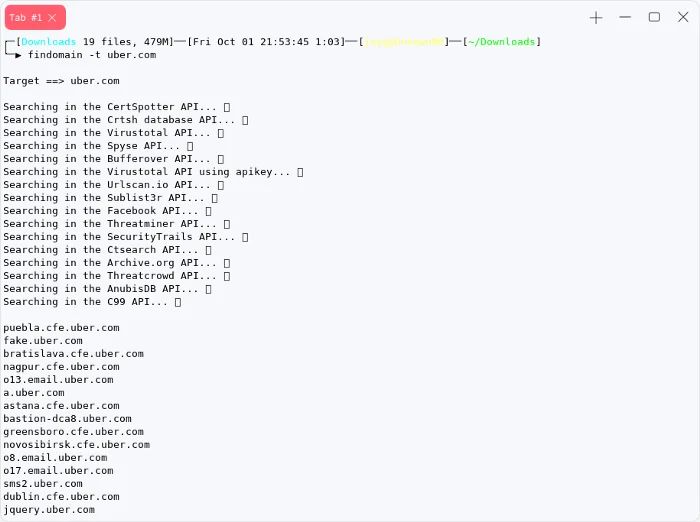Click the nagpur.cfe.uber.com subdomain
Screen dimensions: 700x522
click(62, 367)
